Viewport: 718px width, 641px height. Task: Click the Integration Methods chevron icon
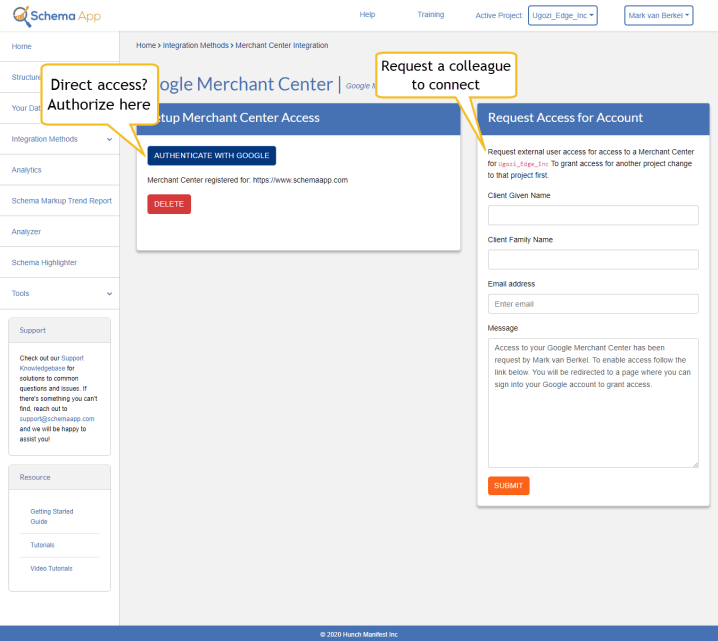109,139
